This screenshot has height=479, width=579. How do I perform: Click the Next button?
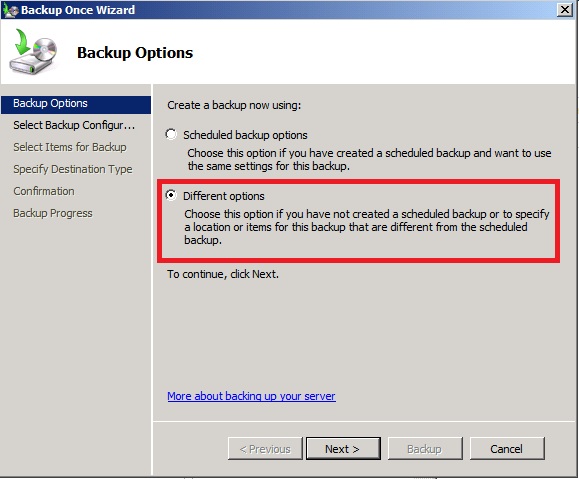click(343, 449)
